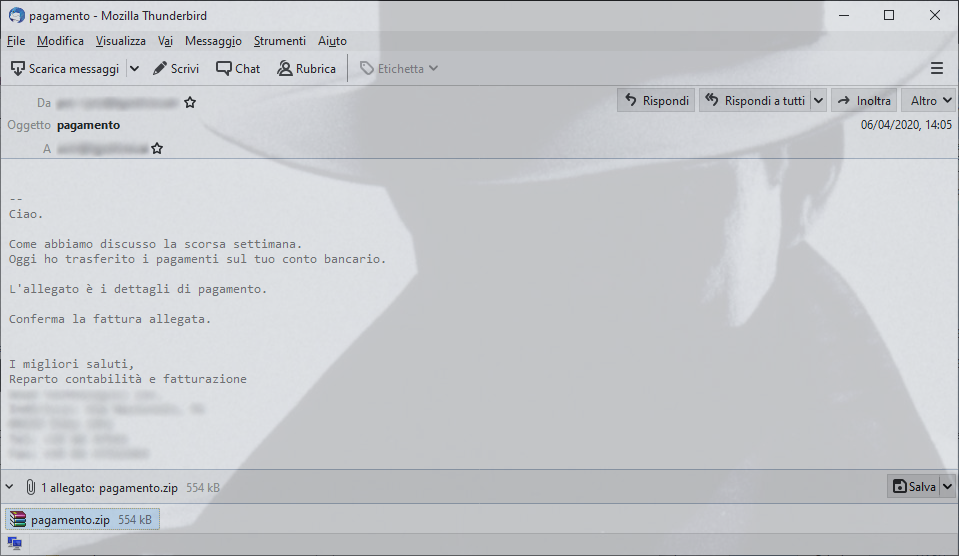Click the Rispondi button
959x556 pixels.
(656, 100)
